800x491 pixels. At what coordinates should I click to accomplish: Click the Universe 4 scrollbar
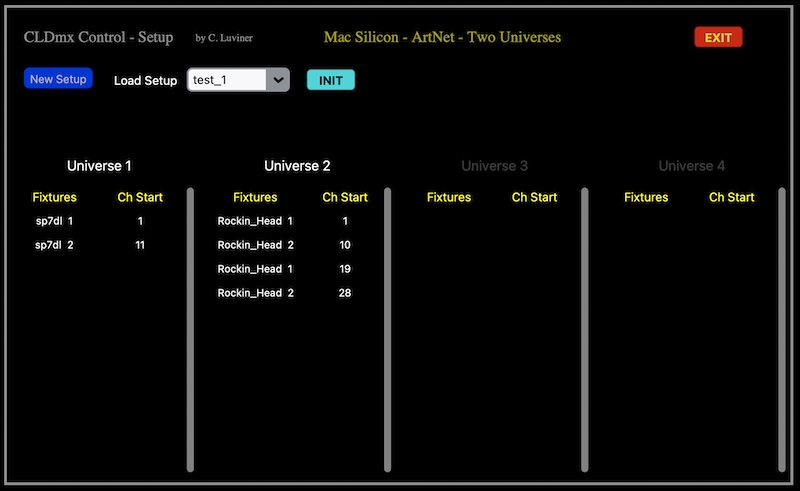[x=782, y=330]
